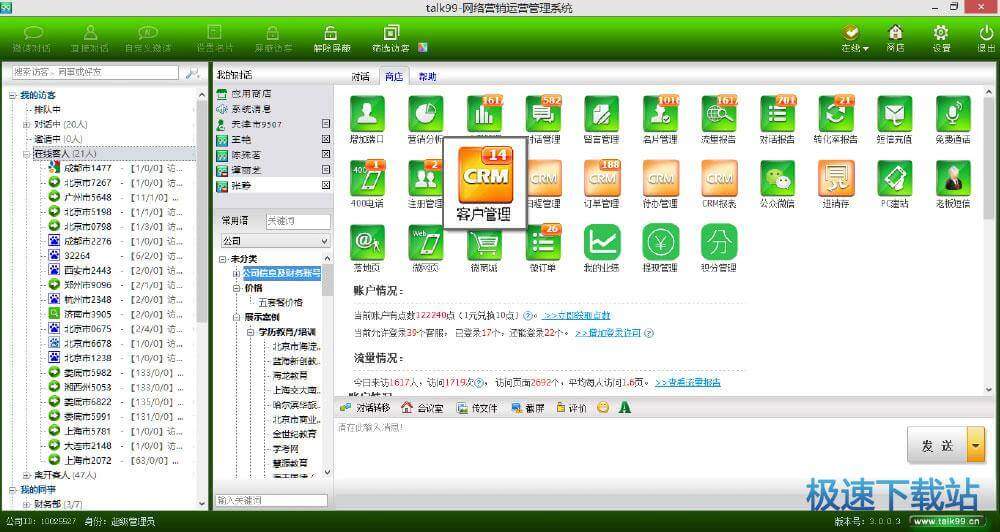Switch to 对话 tab
The image size is (1000, 532).
click(360, 77)
